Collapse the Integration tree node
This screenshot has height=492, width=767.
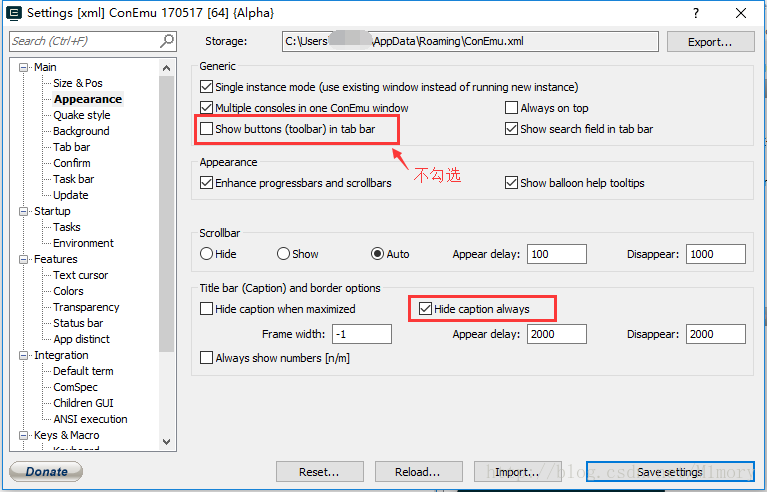tap(23, 356)
